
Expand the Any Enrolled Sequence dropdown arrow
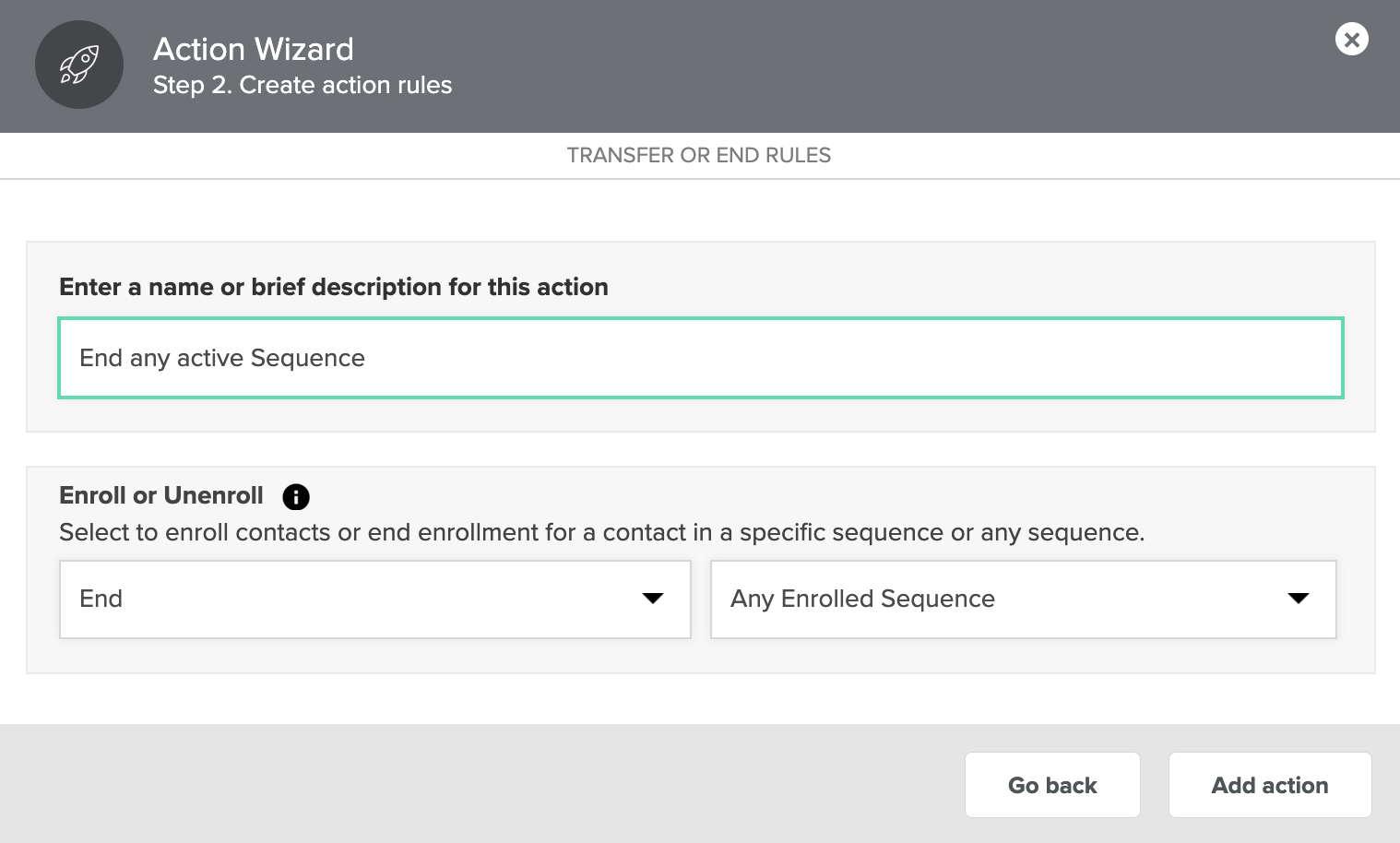[1299, 599]
